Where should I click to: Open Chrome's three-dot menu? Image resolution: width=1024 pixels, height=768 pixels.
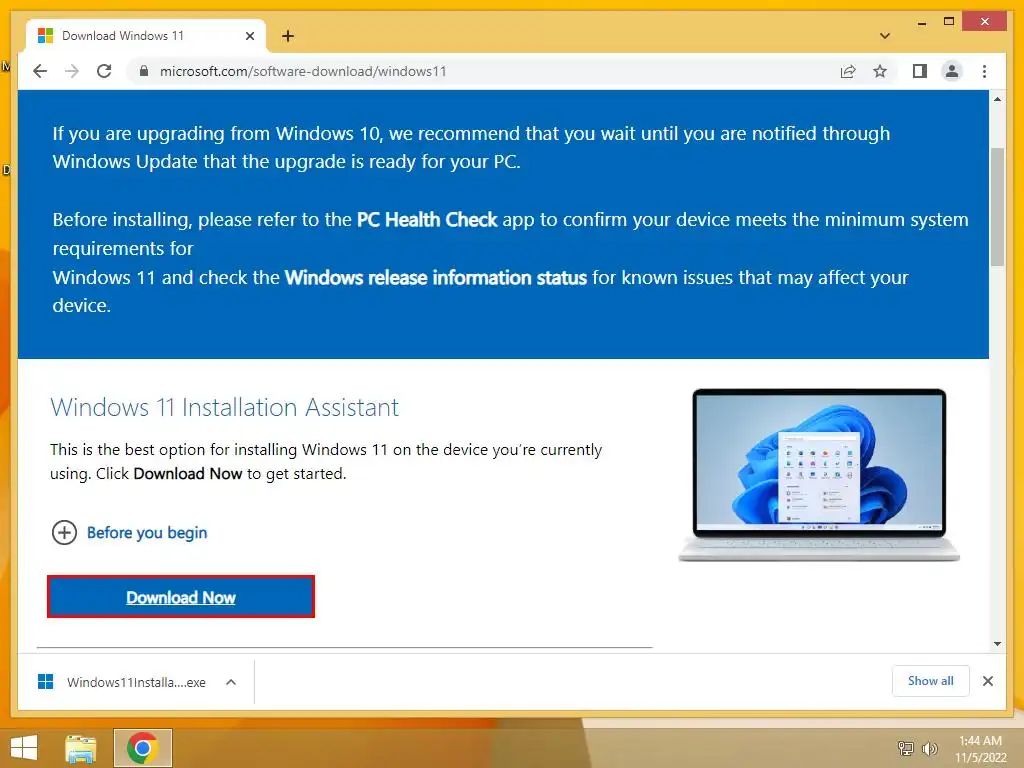(984, 71)
